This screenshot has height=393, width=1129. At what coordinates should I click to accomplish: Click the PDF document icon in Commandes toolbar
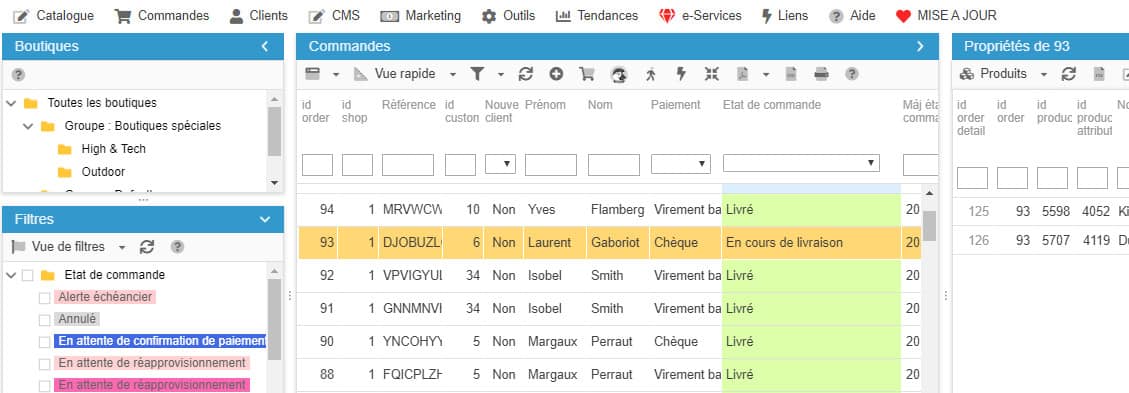(743, 74)
